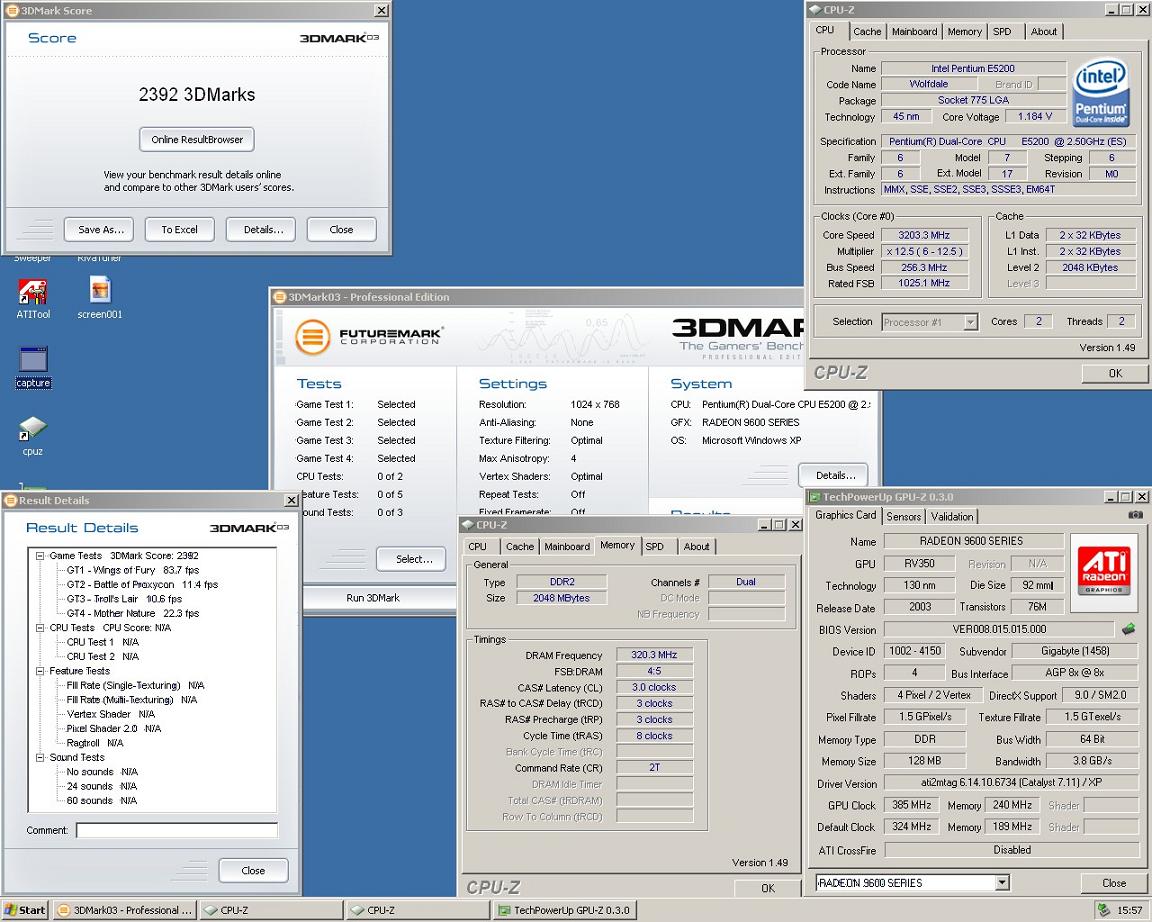This screenshot has height=922, width=1152.
Task: Collapse the Game Tests tree node
Action: coord(40,555)
